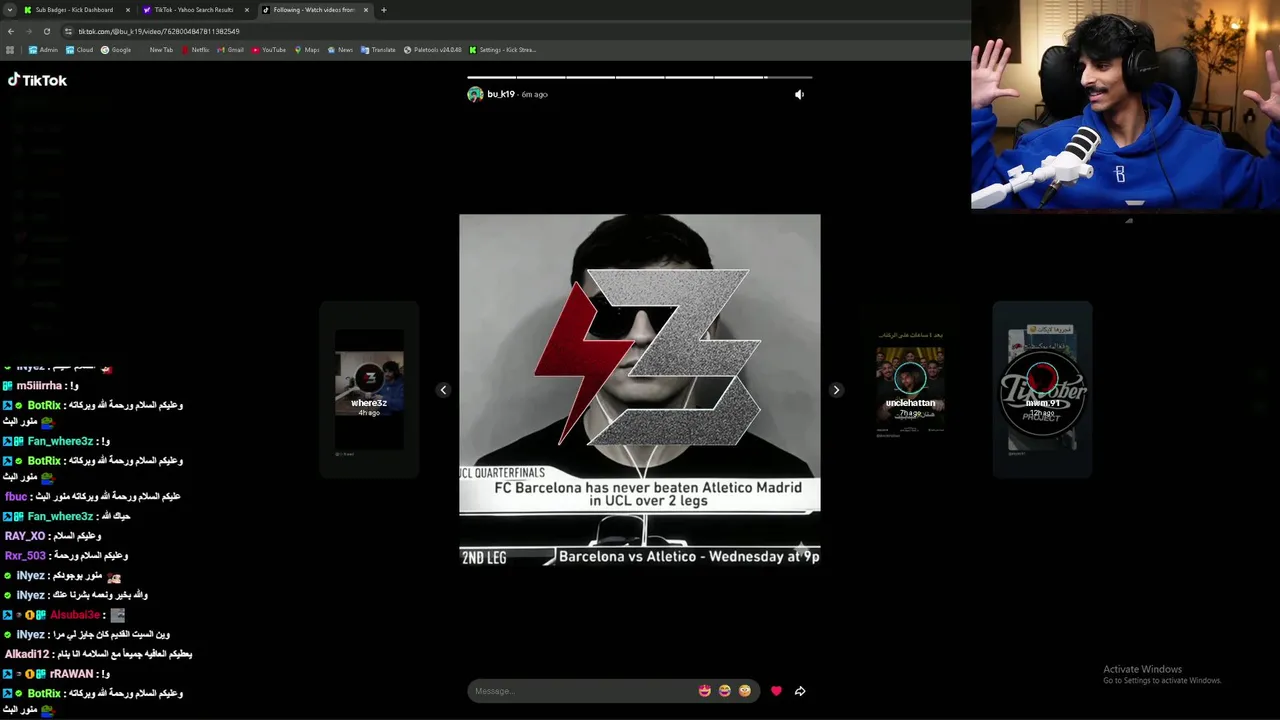Expand the tab search dropdown
Image resolution: width=1280 pixels, height=720 pixels.
(x=9, y=10)
